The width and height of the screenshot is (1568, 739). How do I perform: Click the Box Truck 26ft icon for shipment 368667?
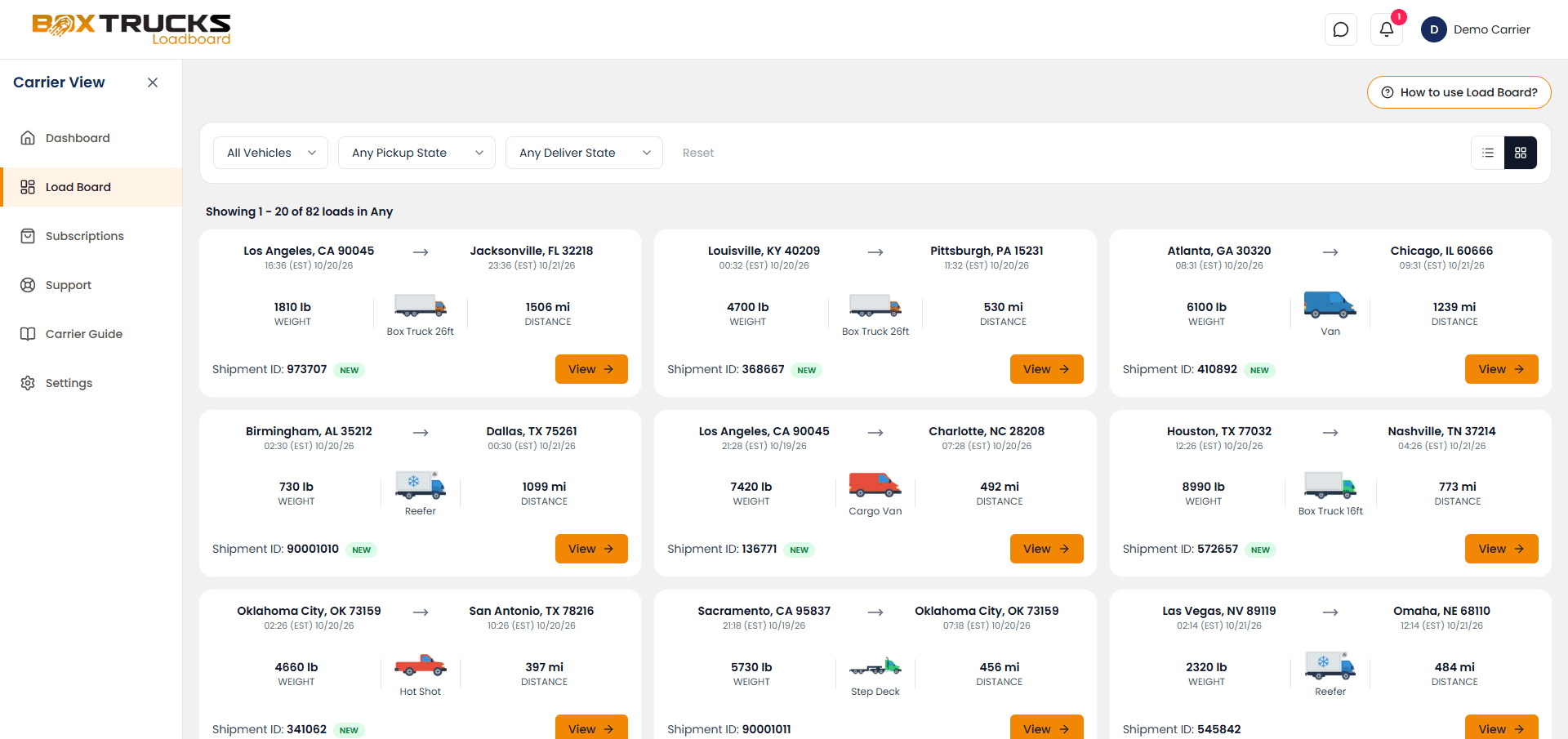[875, 305]
